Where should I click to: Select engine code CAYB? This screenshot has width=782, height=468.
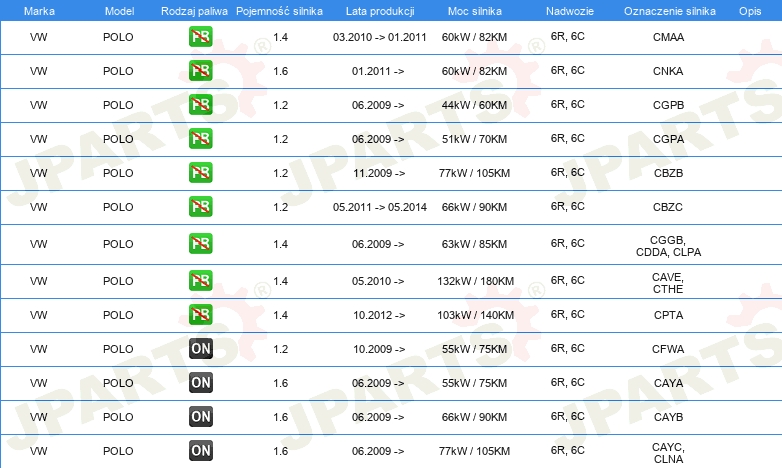(x=668, y=417)
